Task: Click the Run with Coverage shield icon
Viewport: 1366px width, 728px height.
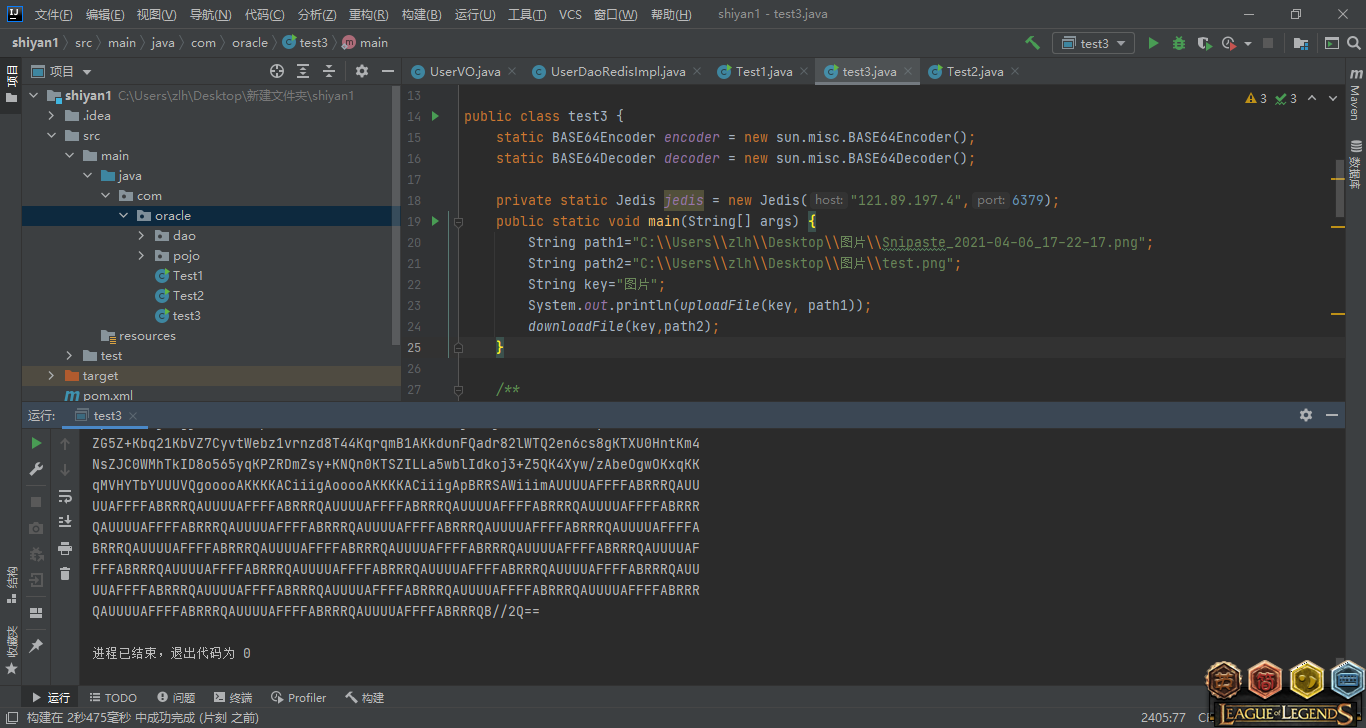Action: (1204, 43)
